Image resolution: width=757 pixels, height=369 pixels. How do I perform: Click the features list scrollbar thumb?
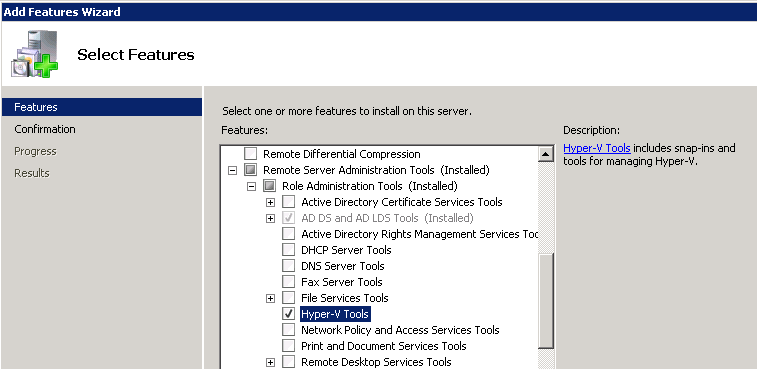(x=546, y=300)
